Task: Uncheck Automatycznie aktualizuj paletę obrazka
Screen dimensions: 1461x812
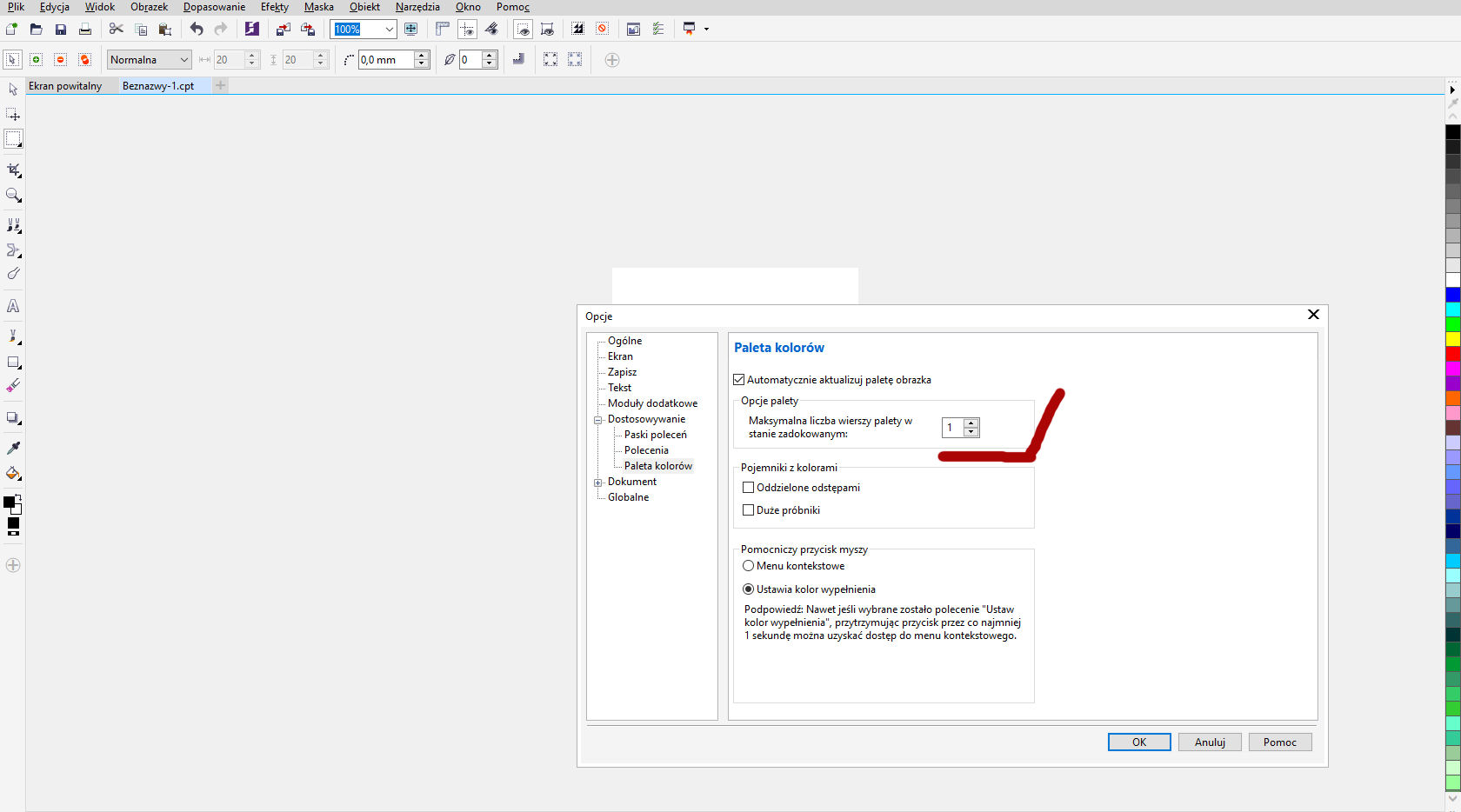Action: [739, 380]
